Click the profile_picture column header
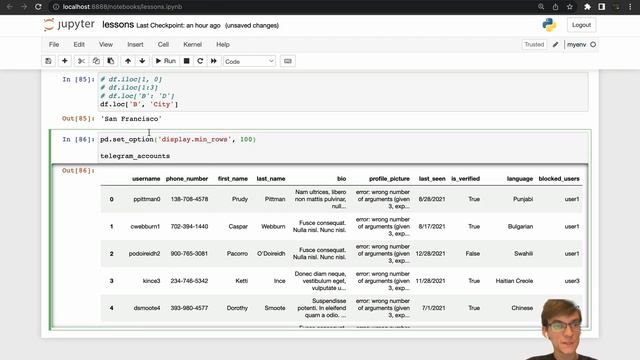The image size is (640, 360). 389,179
